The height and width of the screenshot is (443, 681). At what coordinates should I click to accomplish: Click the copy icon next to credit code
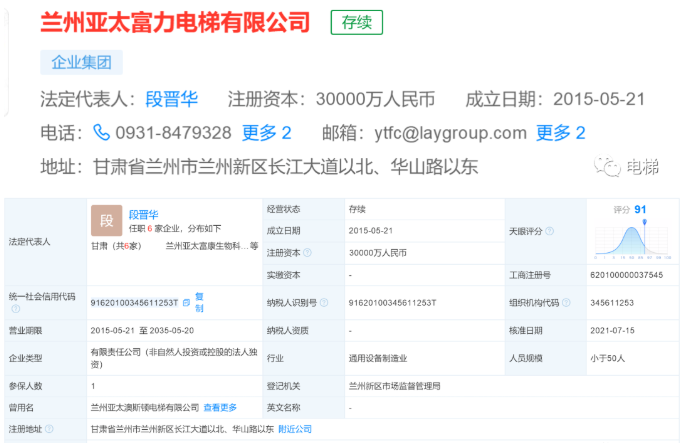[185, 301]
